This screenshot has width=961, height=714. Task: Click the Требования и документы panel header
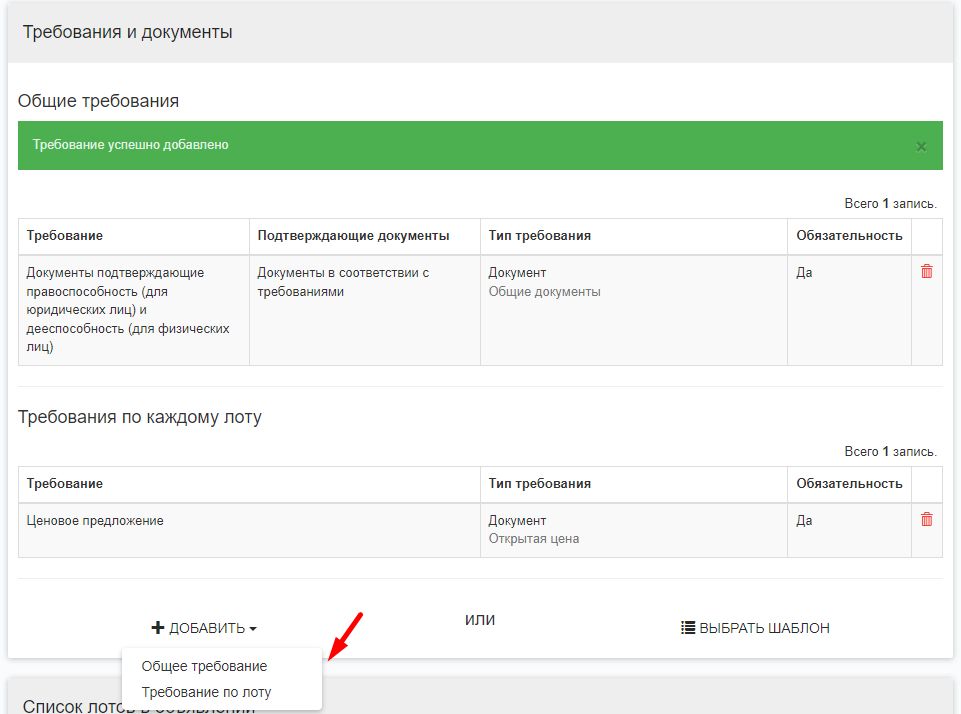[128, 33]
